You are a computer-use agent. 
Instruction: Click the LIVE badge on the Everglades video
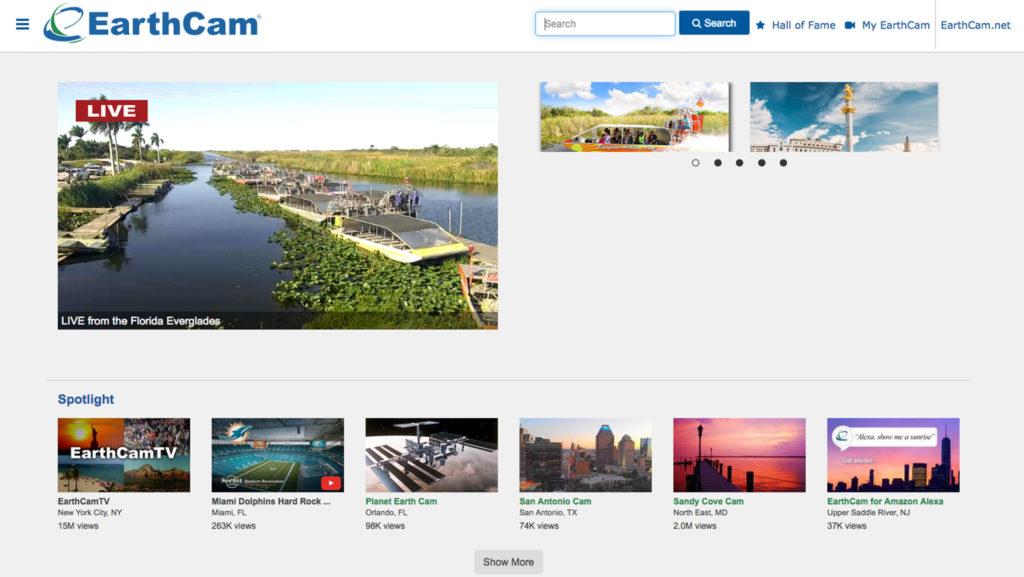[x=112, y=110]
